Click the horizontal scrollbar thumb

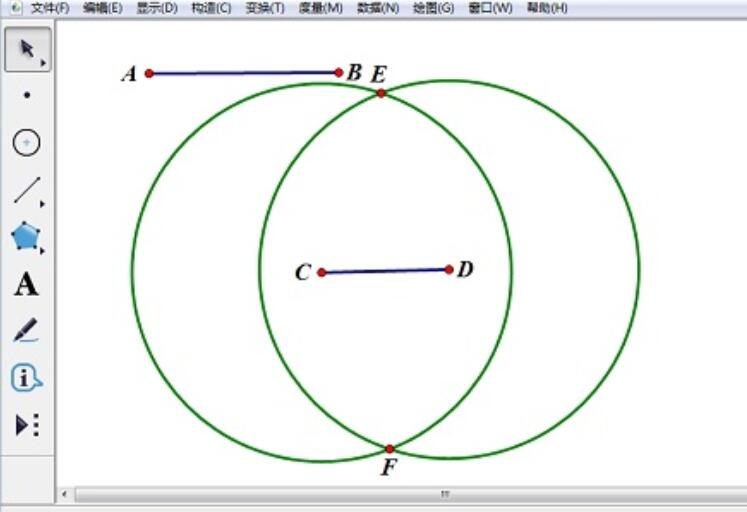pos(411,494)
